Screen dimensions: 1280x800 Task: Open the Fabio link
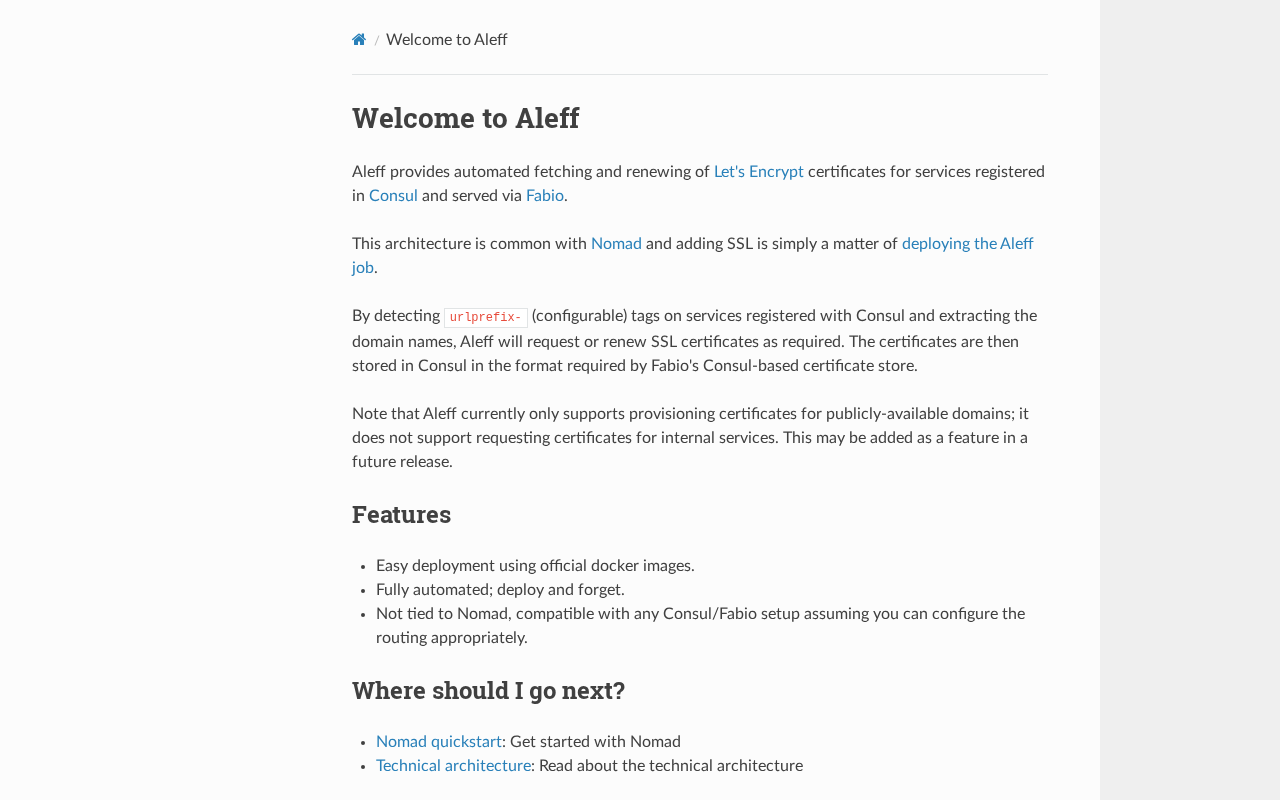click(544, 196)
